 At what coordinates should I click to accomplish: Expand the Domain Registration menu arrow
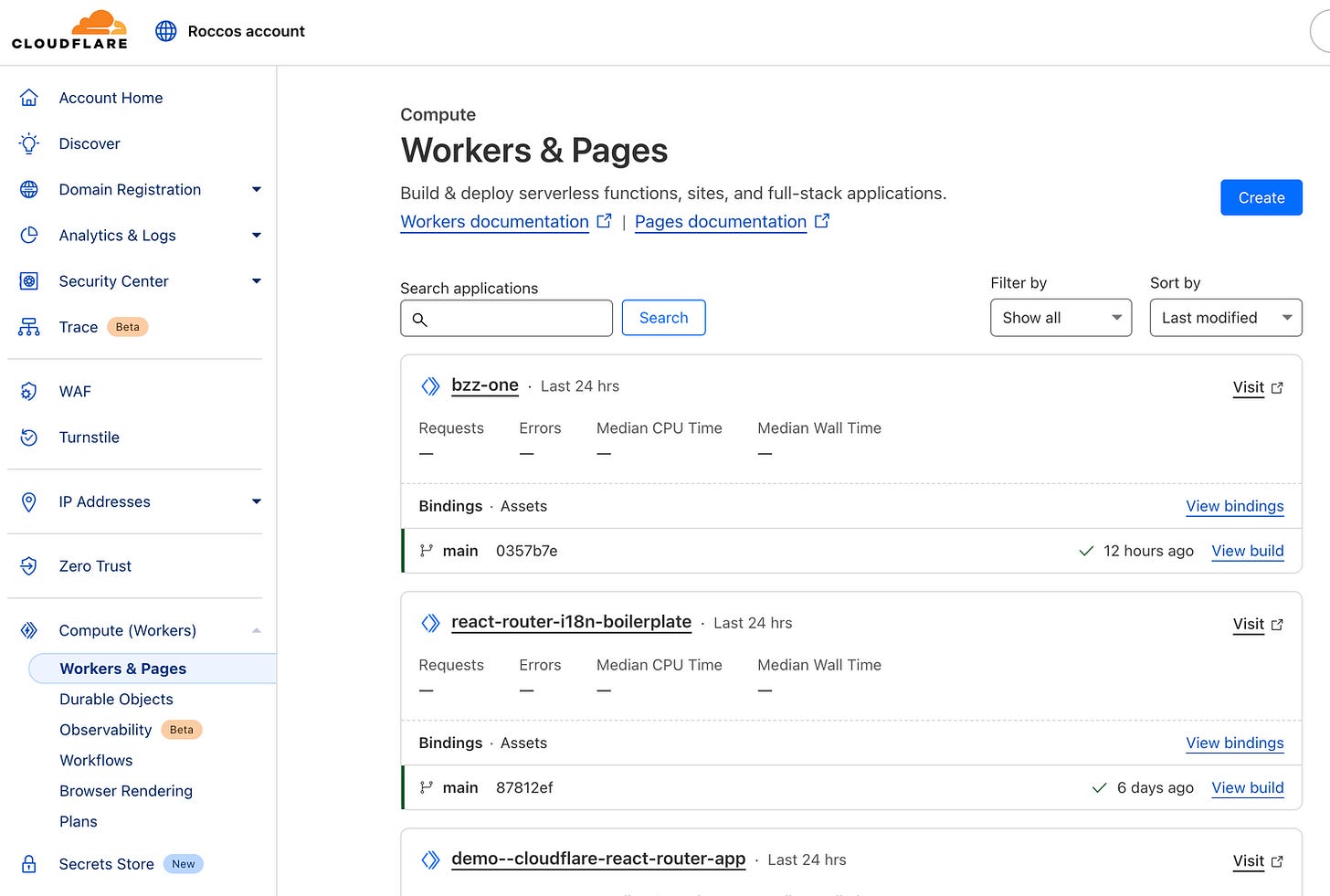257,189
